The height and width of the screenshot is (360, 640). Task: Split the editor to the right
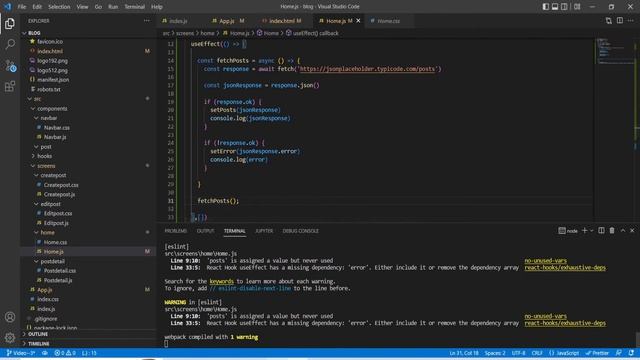click(620, 21)
